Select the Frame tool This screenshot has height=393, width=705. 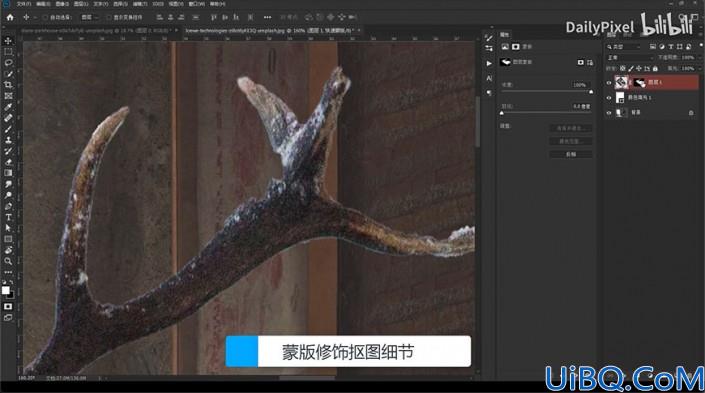8,96
